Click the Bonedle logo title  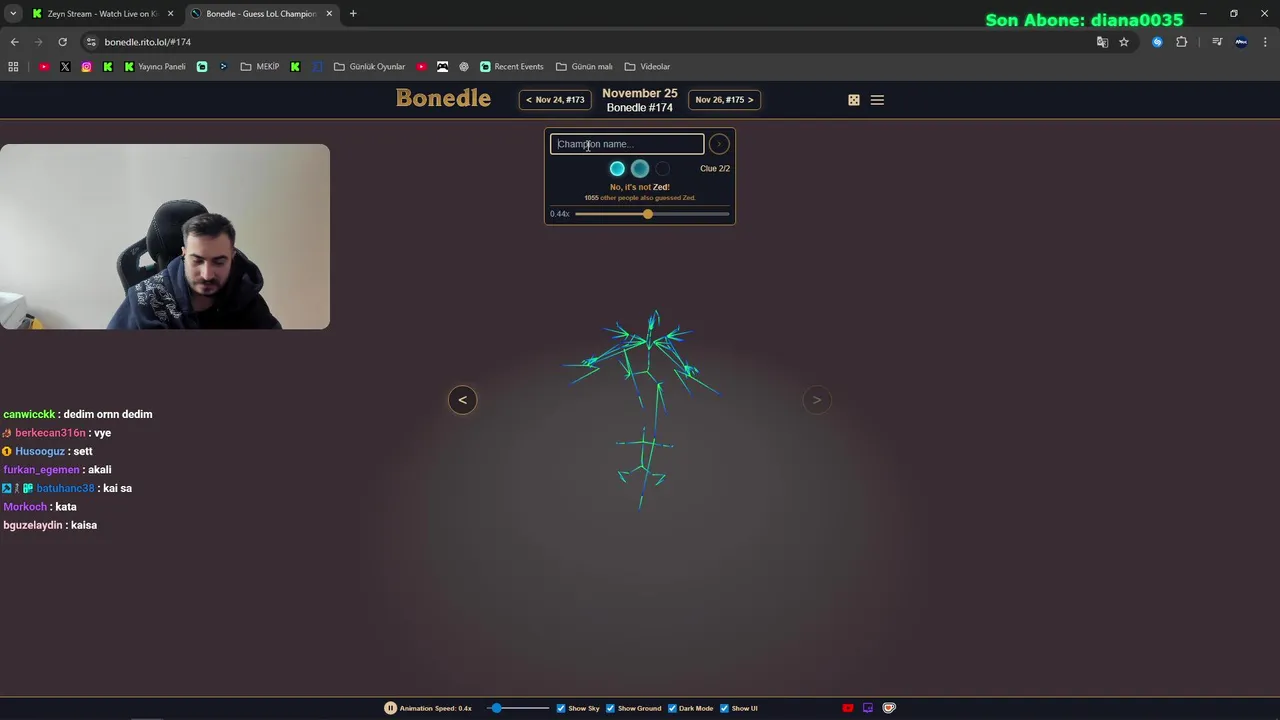(x=443, y=98)
